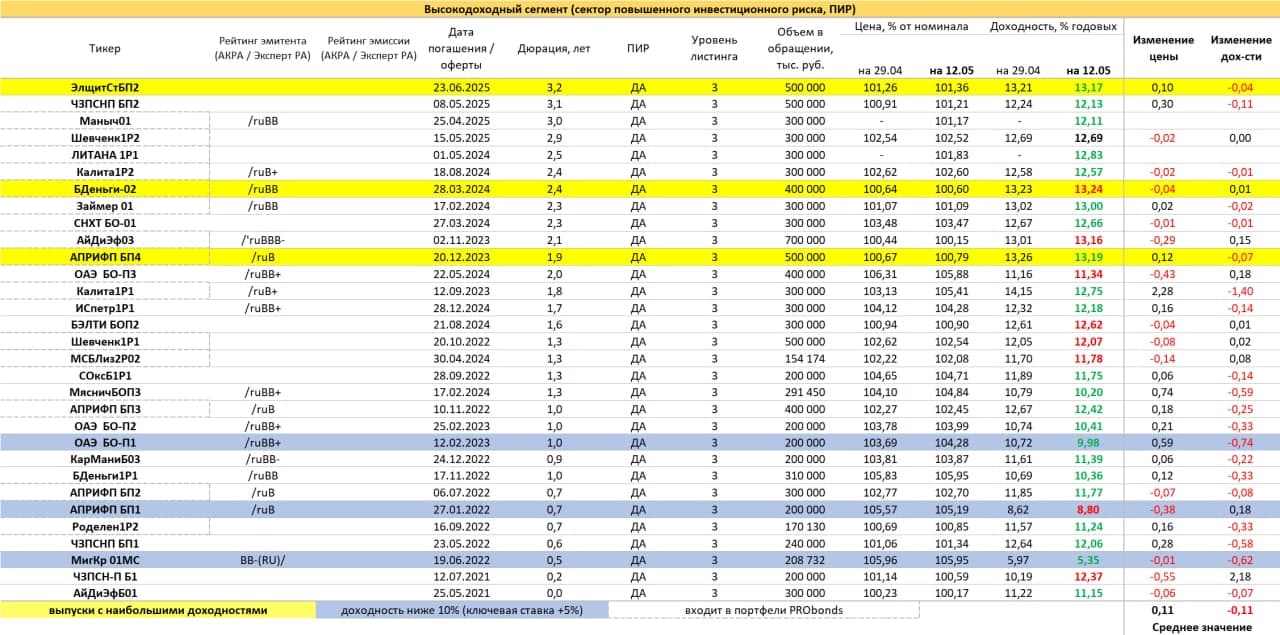Click the ticker cell 'МигКр 01МС'
This screenshot has height=635, width=1280.
(105, 559)
